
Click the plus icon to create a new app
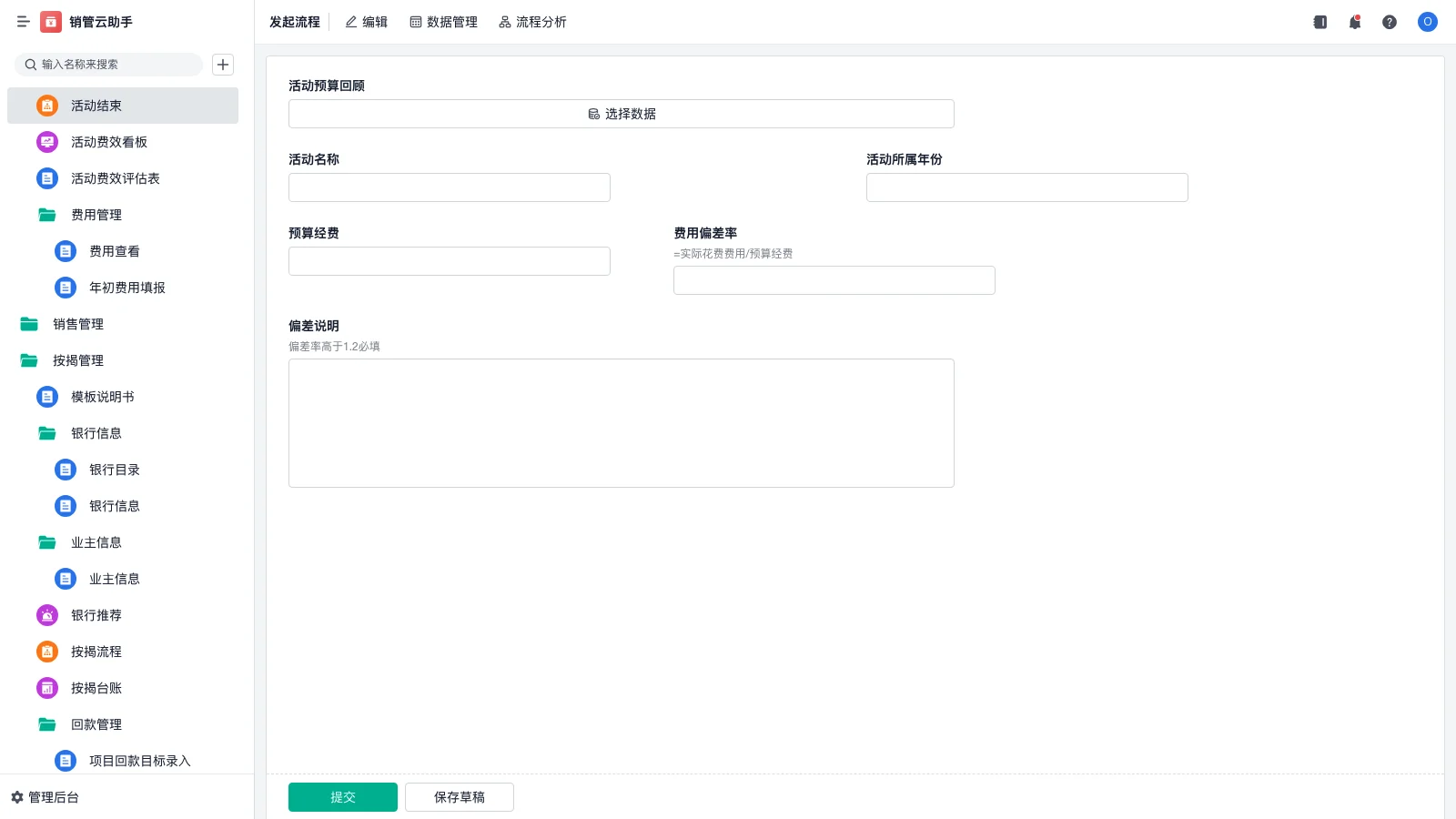[223, 64]
